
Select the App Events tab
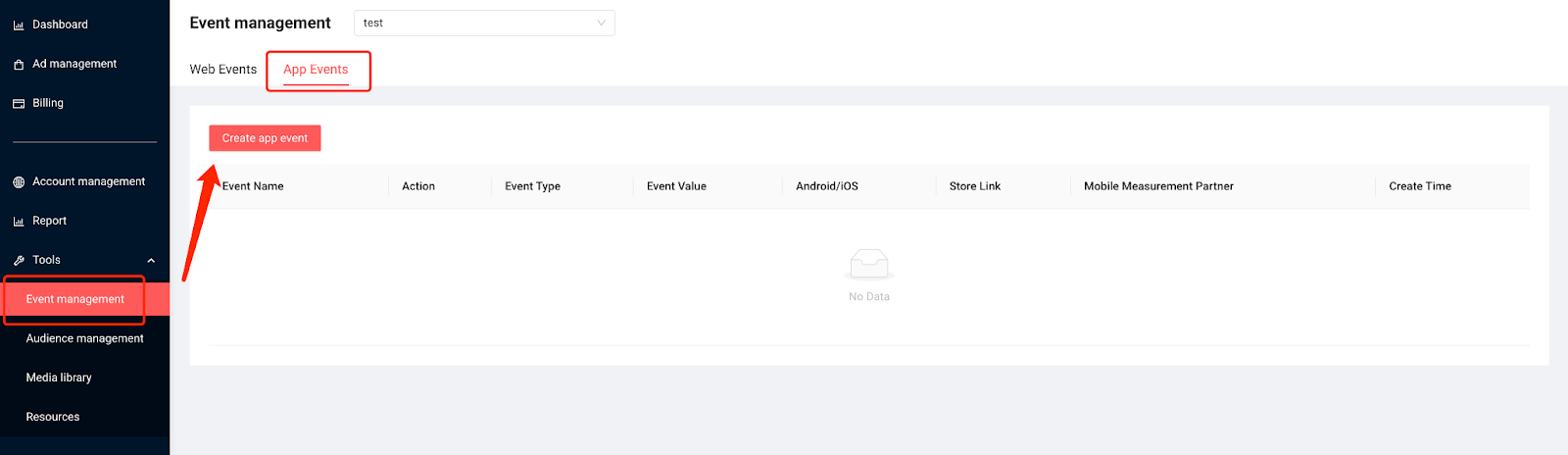(316, 70)
